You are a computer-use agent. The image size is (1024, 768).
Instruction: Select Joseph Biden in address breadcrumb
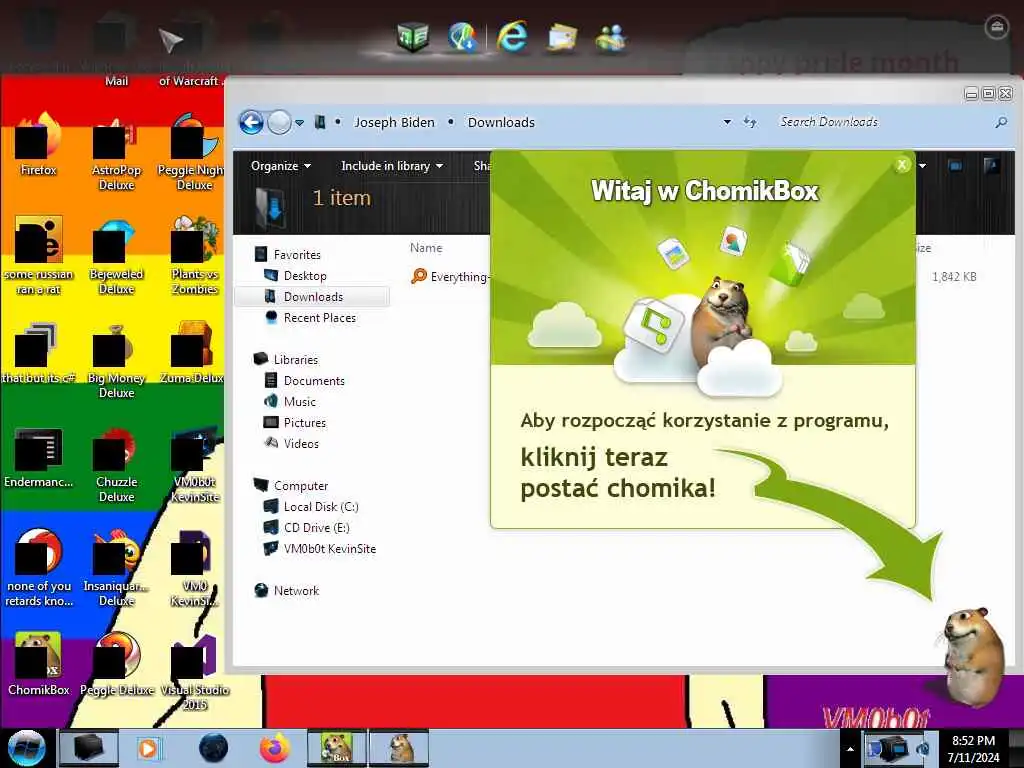[x=394, y=122]
